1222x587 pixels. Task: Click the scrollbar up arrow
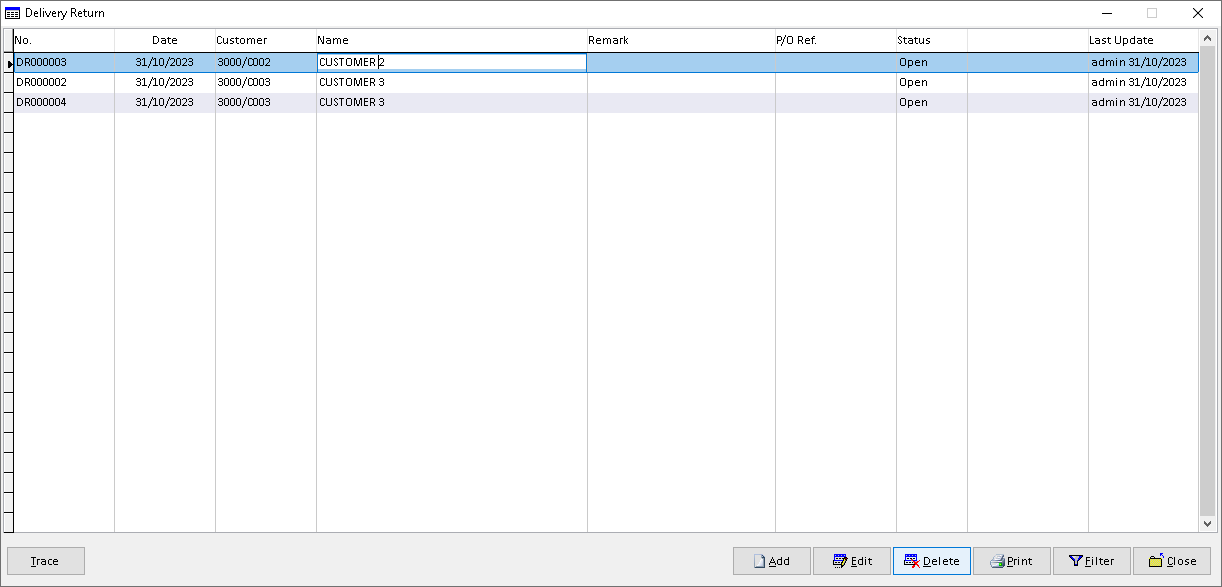[1207, 38]
